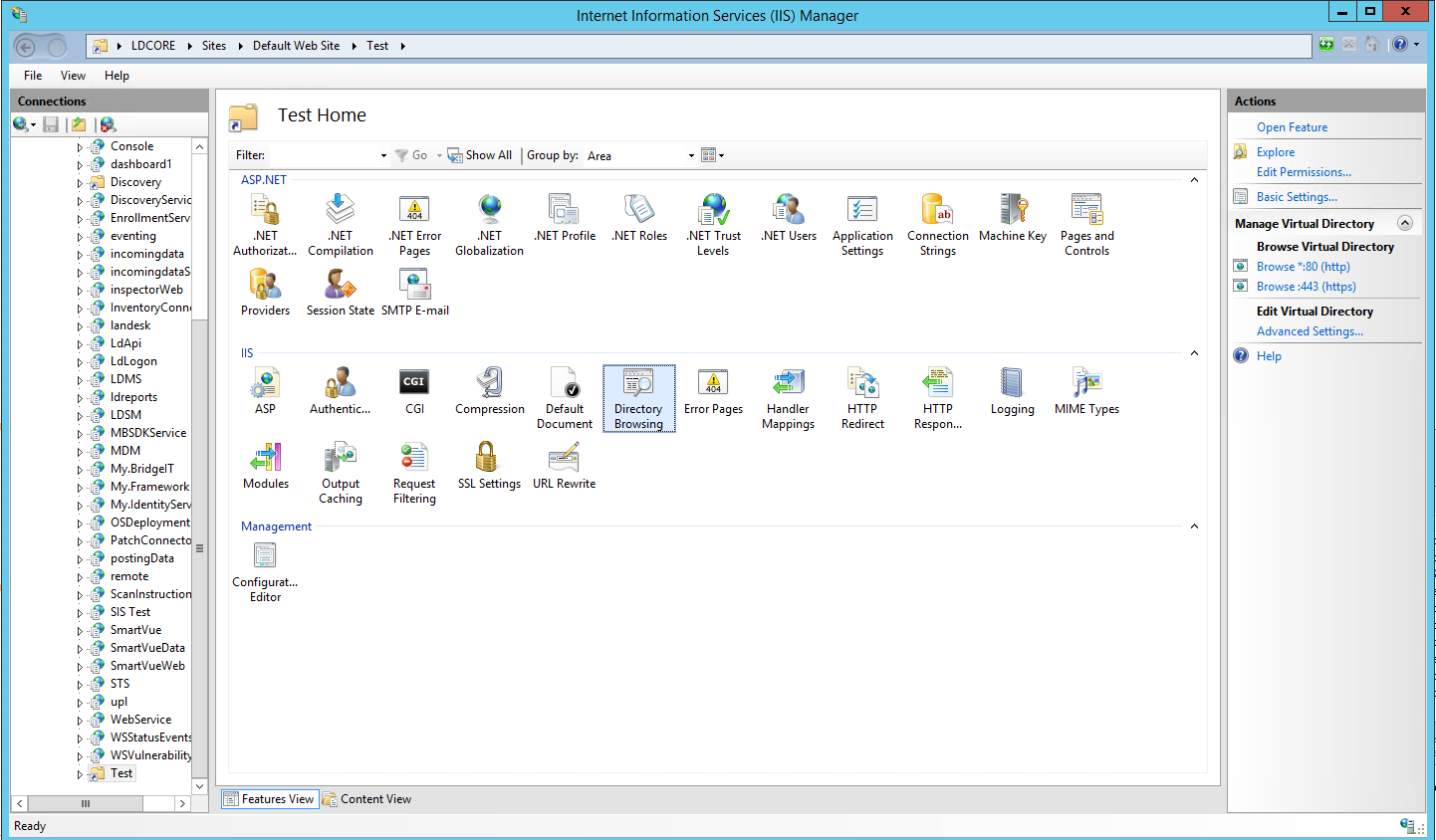The width and height of the screenshot is (1436, 840).
Task: Open HTTP Response Headers feature
Action: pyautogui.click(x=938, y=398)
